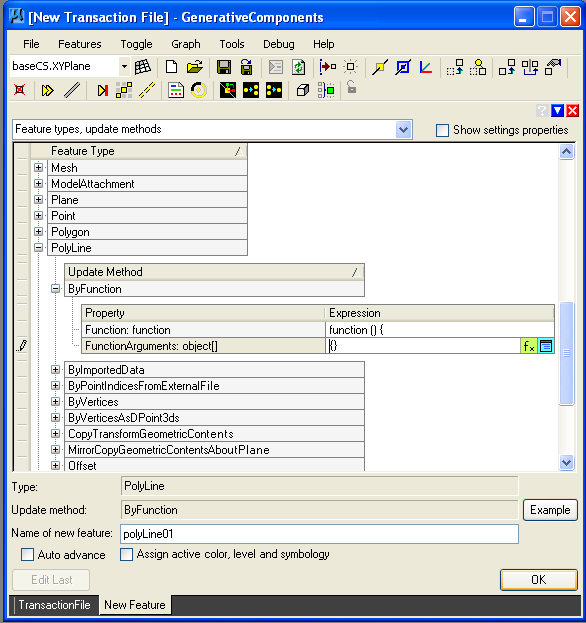Image resolution: width=586 pixels, height=623 pixels.
Task: Expand the ByImportedData update method
Action: pos(56,370)
